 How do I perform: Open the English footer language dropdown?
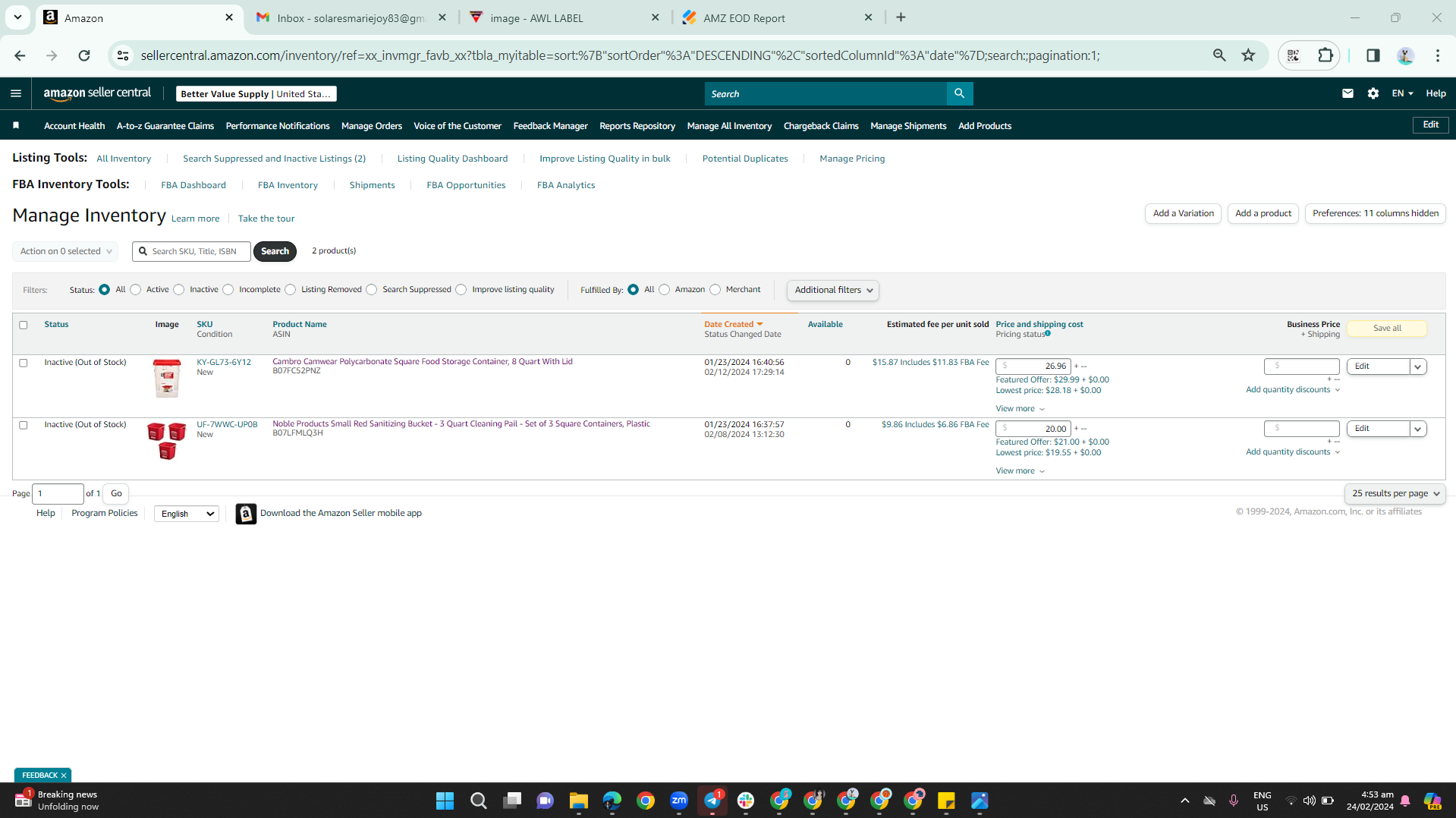(x=187, y=514)
